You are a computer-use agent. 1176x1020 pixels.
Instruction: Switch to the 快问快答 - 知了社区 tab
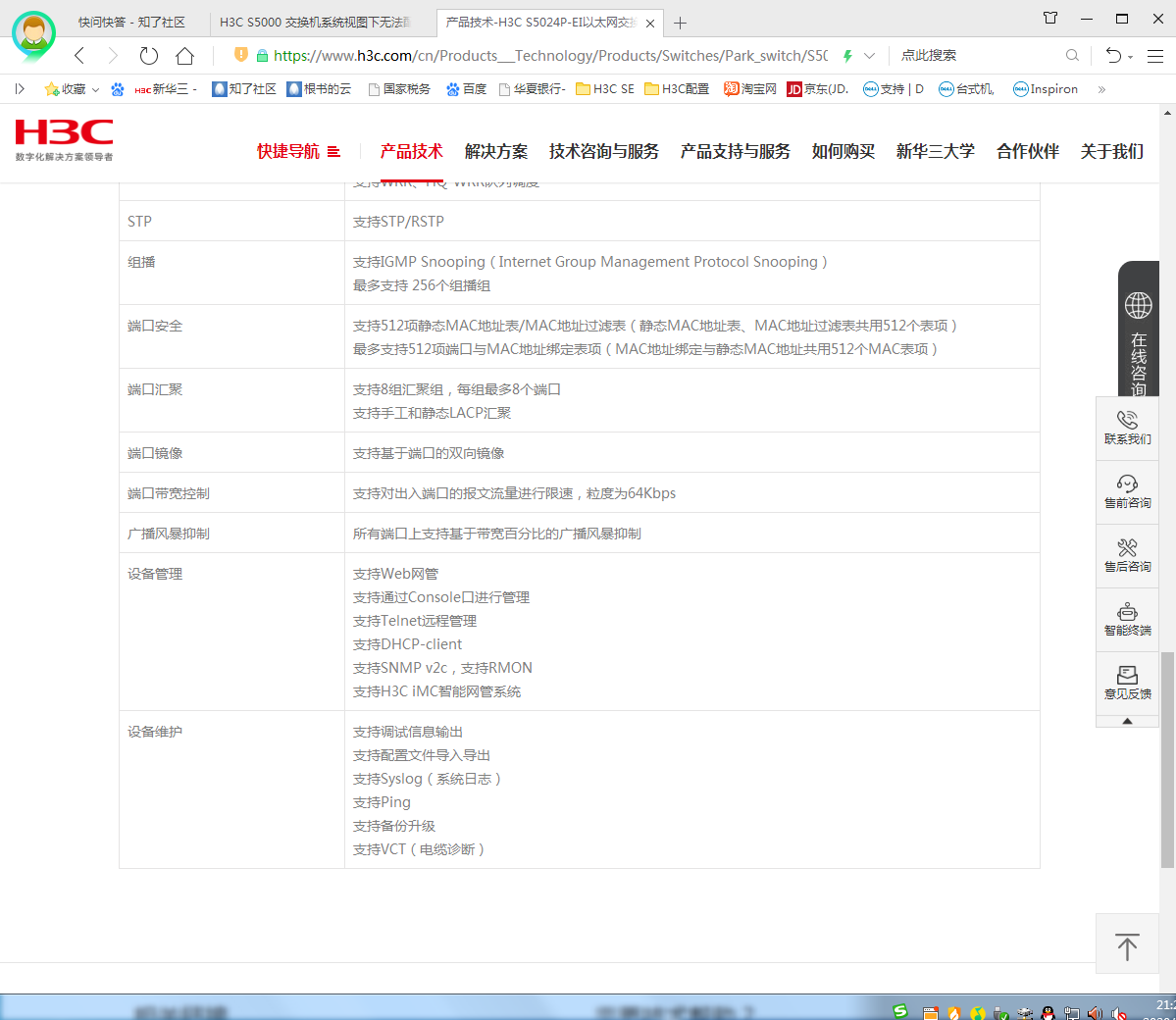[x=131, y=23]
